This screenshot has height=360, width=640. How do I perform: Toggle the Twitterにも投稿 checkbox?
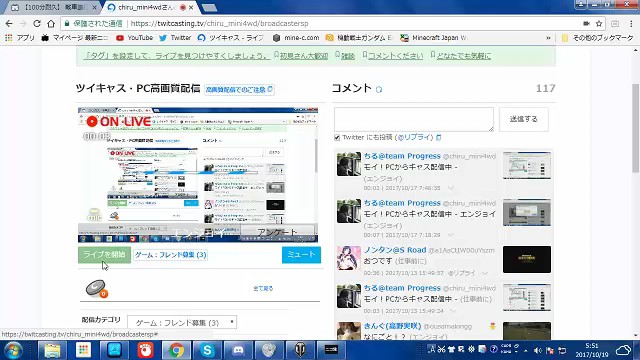click(337, 138)
